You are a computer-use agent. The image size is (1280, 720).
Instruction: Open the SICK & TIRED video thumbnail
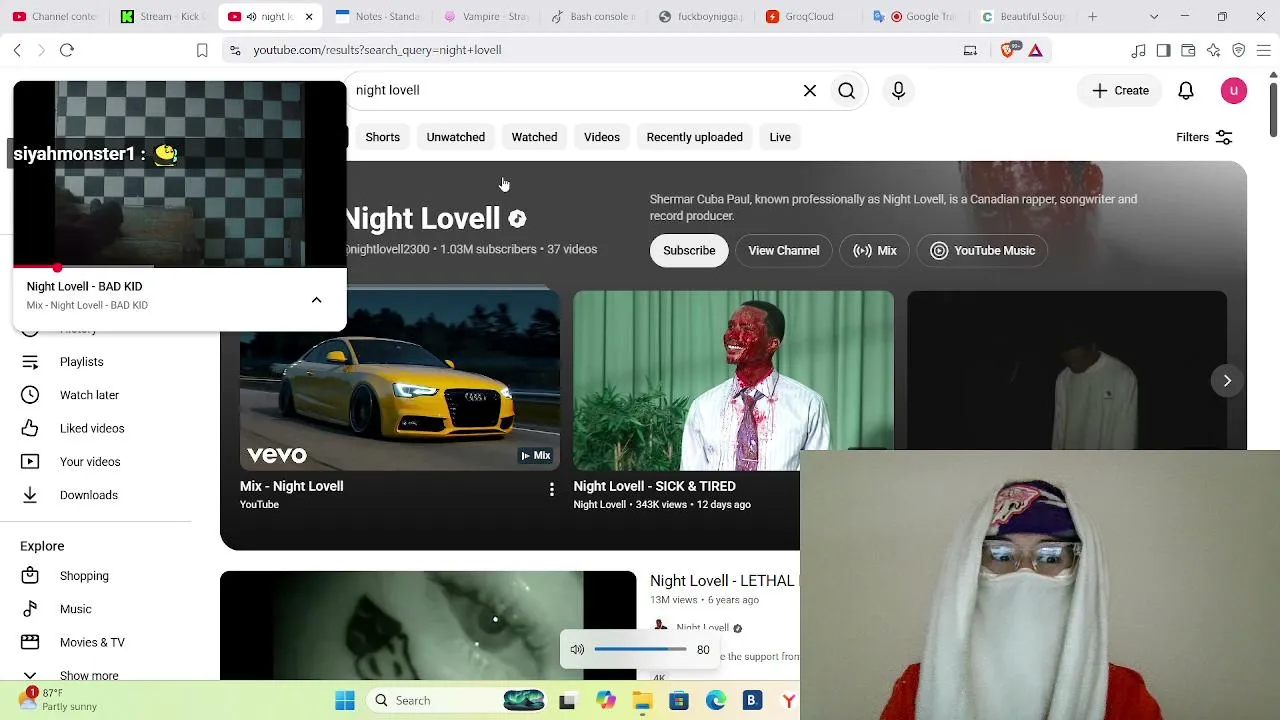point(733,380)
